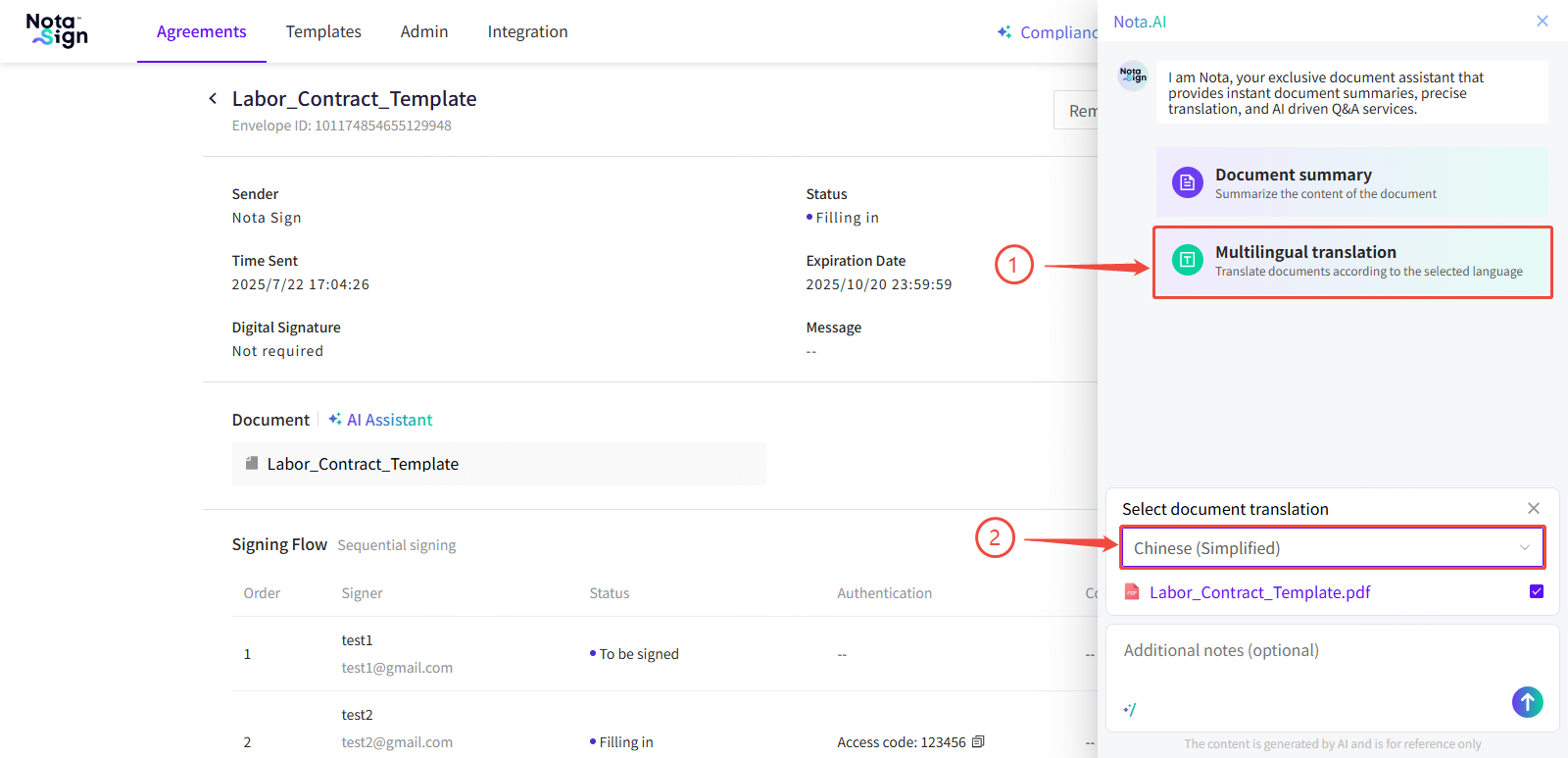Open the Agreements tab
The height and width of the screenshot is (758, 1568).
(x=201, y=31)
